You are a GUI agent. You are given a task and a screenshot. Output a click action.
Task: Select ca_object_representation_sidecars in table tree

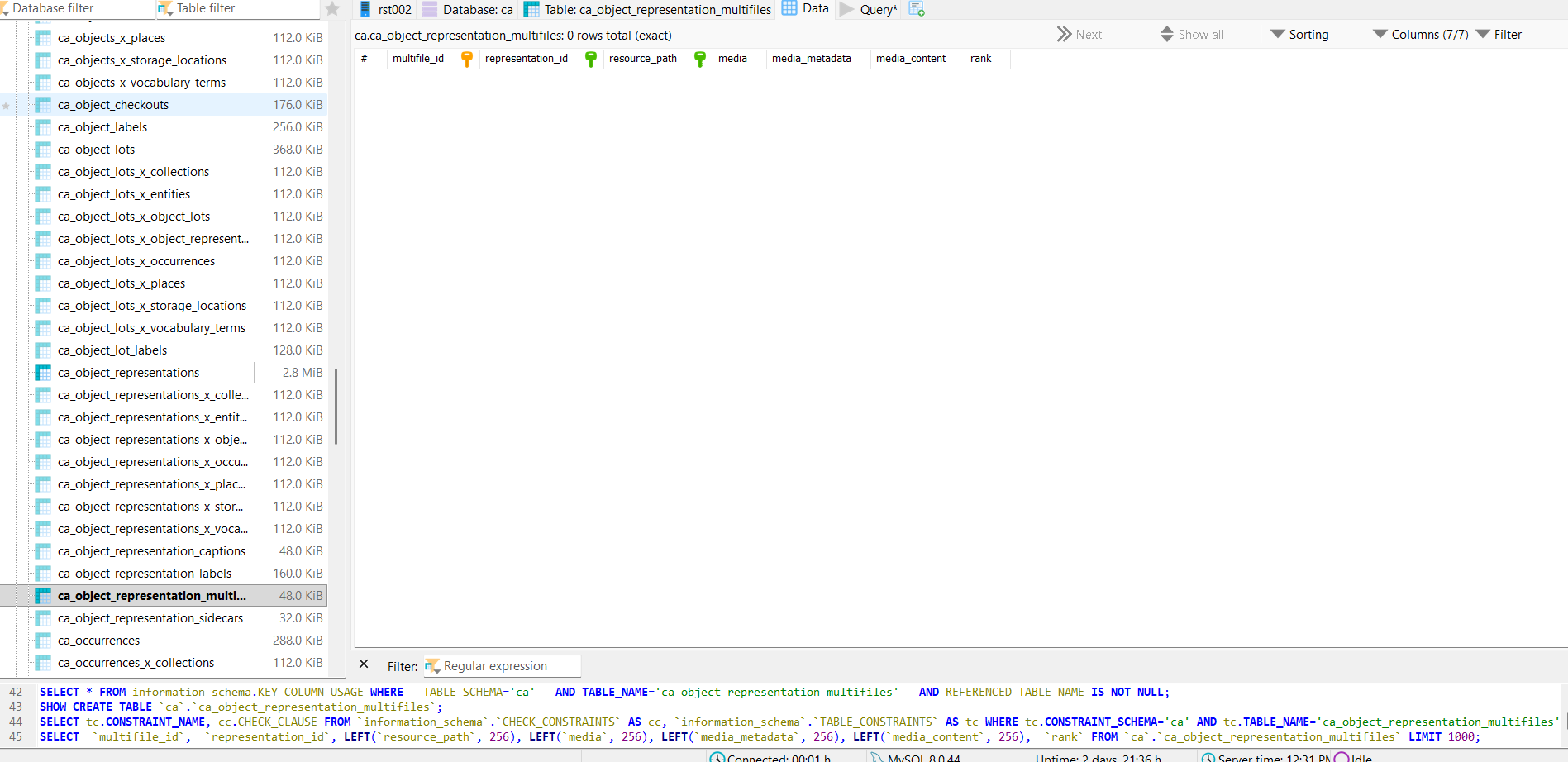tap(150, 618)
